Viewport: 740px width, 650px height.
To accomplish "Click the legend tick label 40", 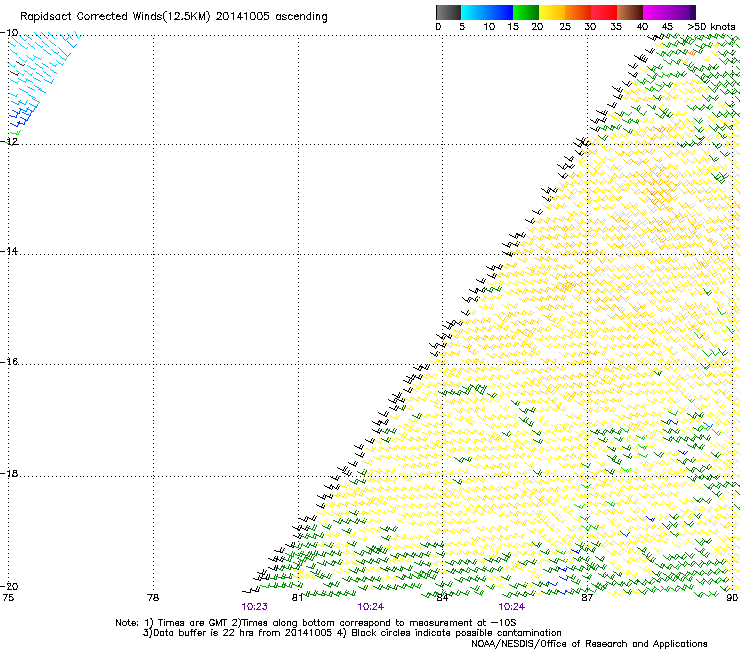I will (x=642, y=27).
